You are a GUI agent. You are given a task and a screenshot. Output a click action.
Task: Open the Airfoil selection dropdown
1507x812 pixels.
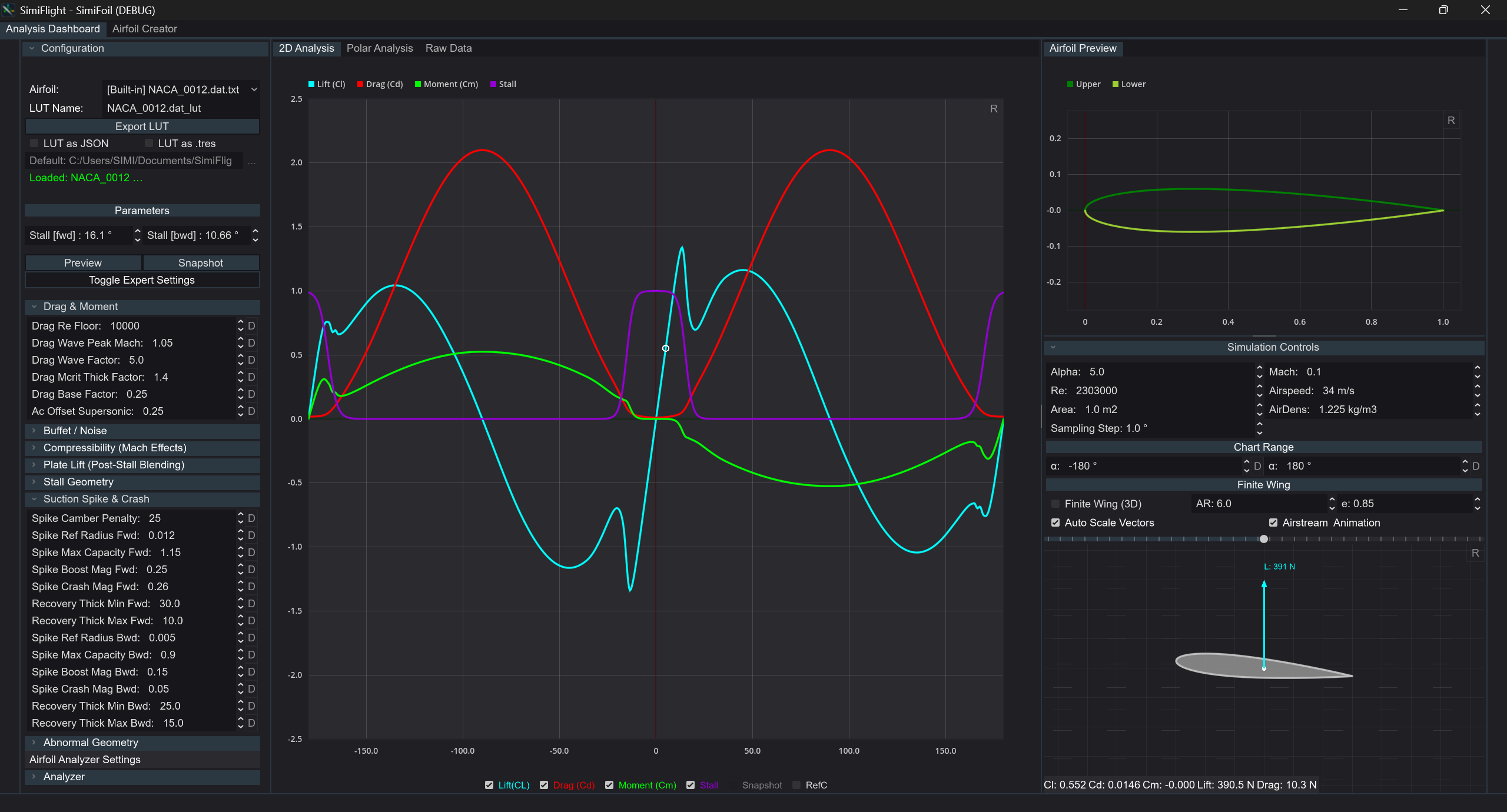181,89
